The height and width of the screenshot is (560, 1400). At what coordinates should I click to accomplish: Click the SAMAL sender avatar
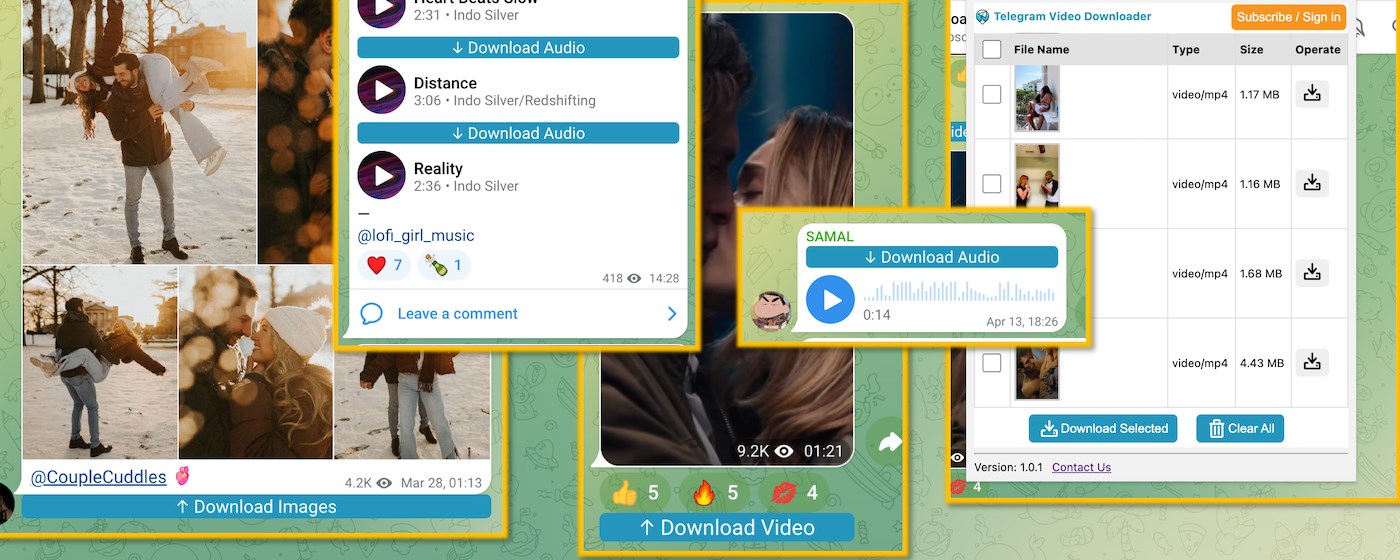pyautogui.click(x=771, y=312)
